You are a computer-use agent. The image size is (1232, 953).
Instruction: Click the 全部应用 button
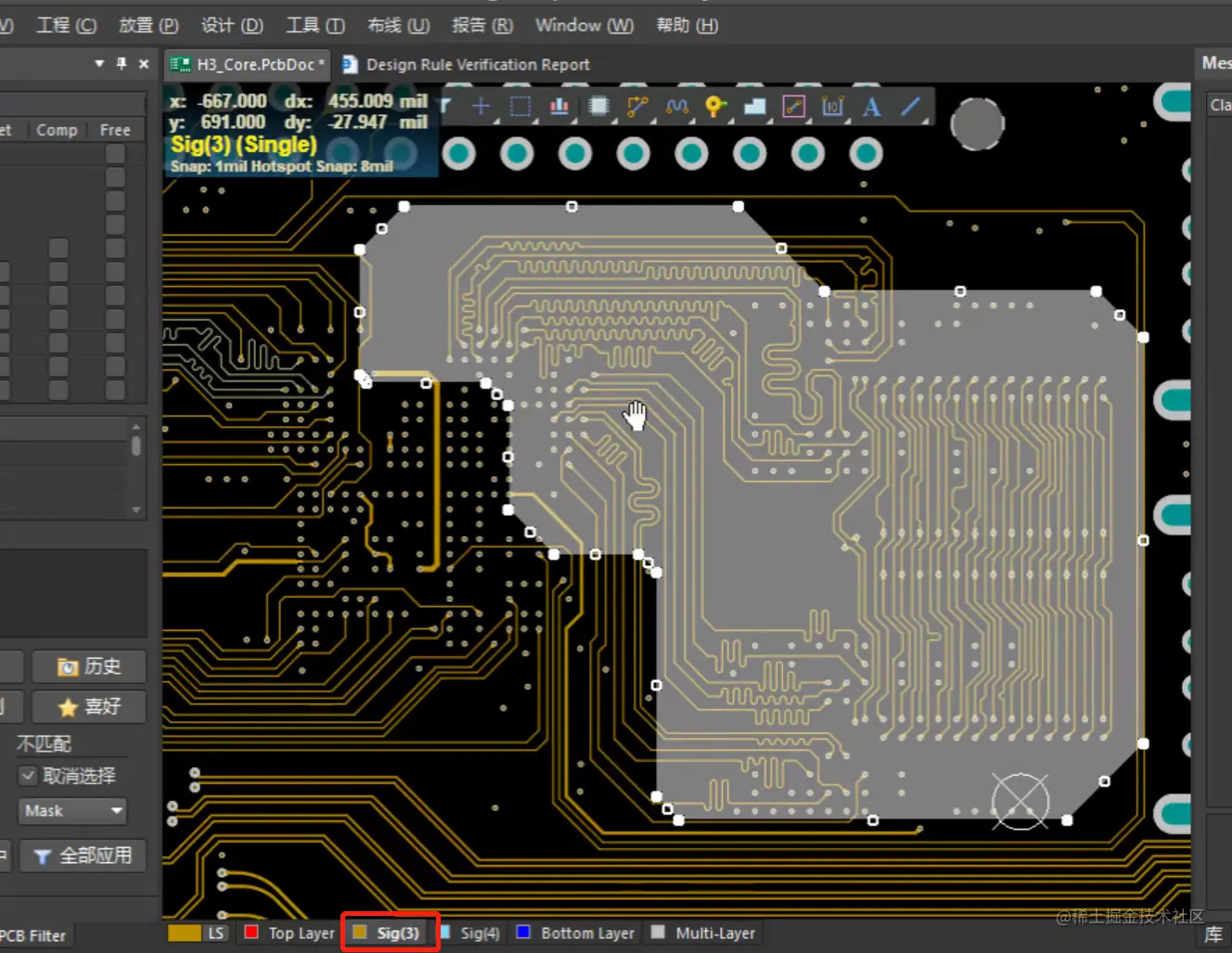(83, 856)
